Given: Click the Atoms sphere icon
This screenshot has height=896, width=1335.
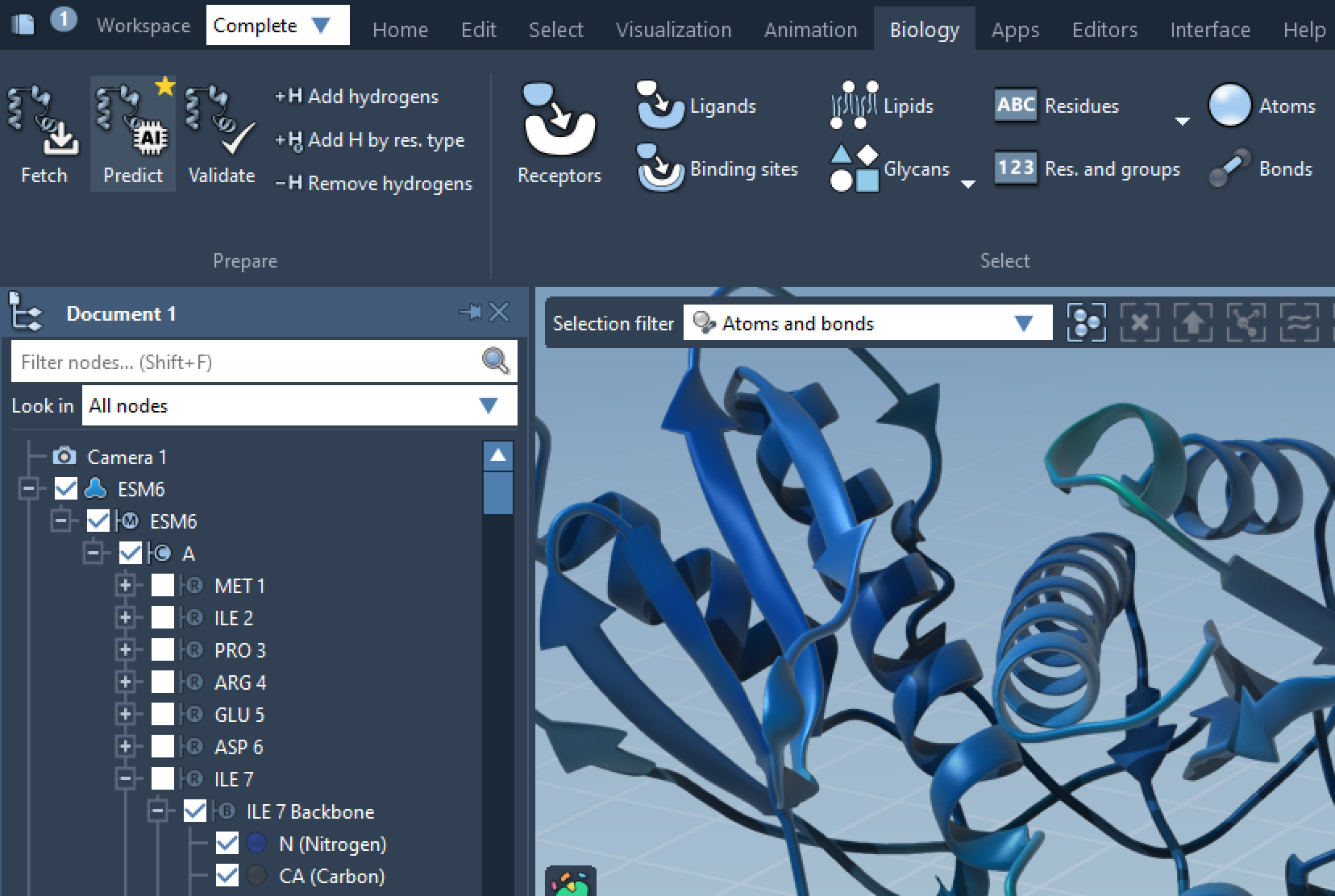Looking at the screenshot, I should coord(1229,106).
